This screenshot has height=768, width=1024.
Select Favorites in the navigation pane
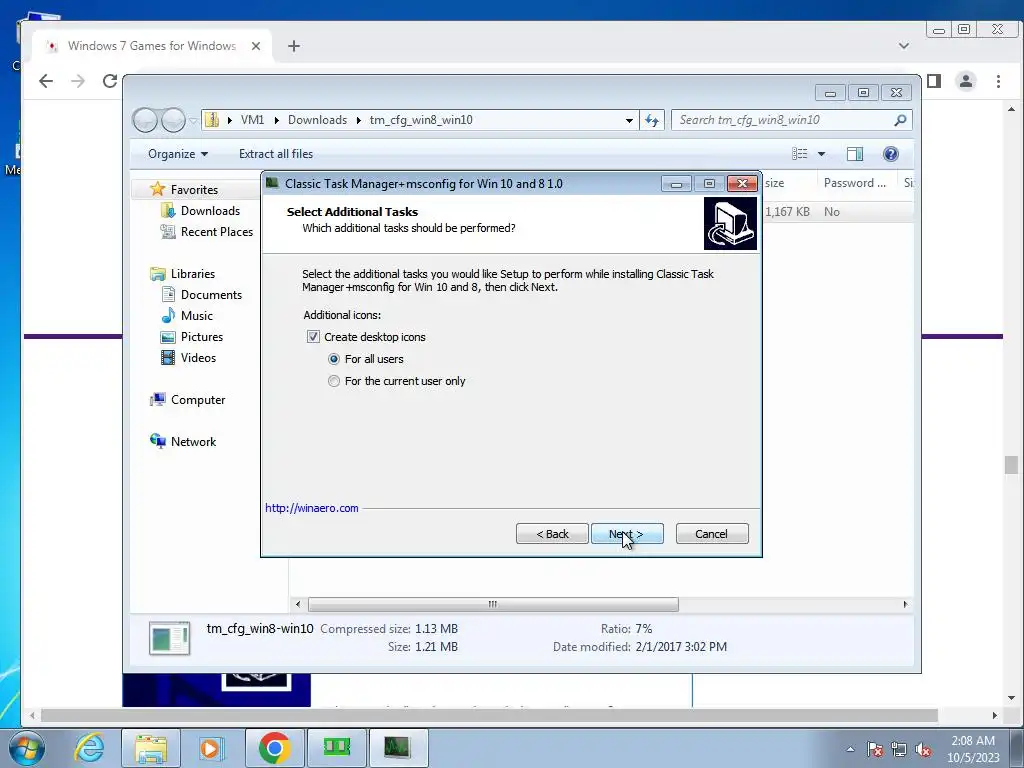(194, 189)
